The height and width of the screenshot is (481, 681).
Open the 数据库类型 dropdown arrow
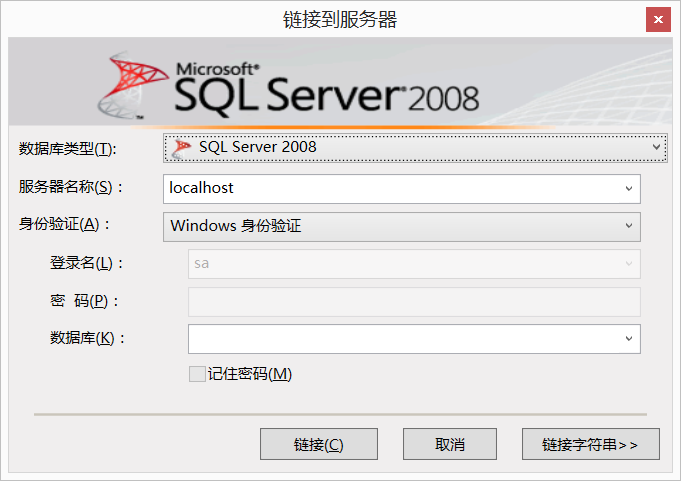pyautogui.click(x=656, y=147)
